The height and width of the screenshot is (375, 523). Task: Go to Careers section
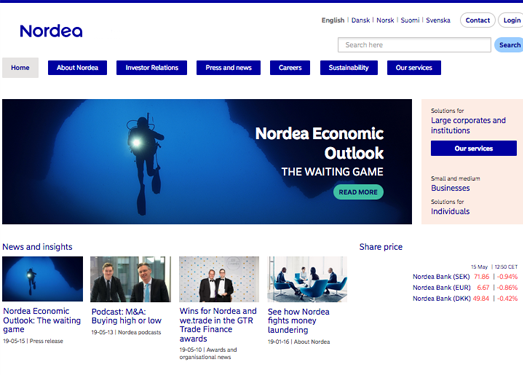coord(290,68)
